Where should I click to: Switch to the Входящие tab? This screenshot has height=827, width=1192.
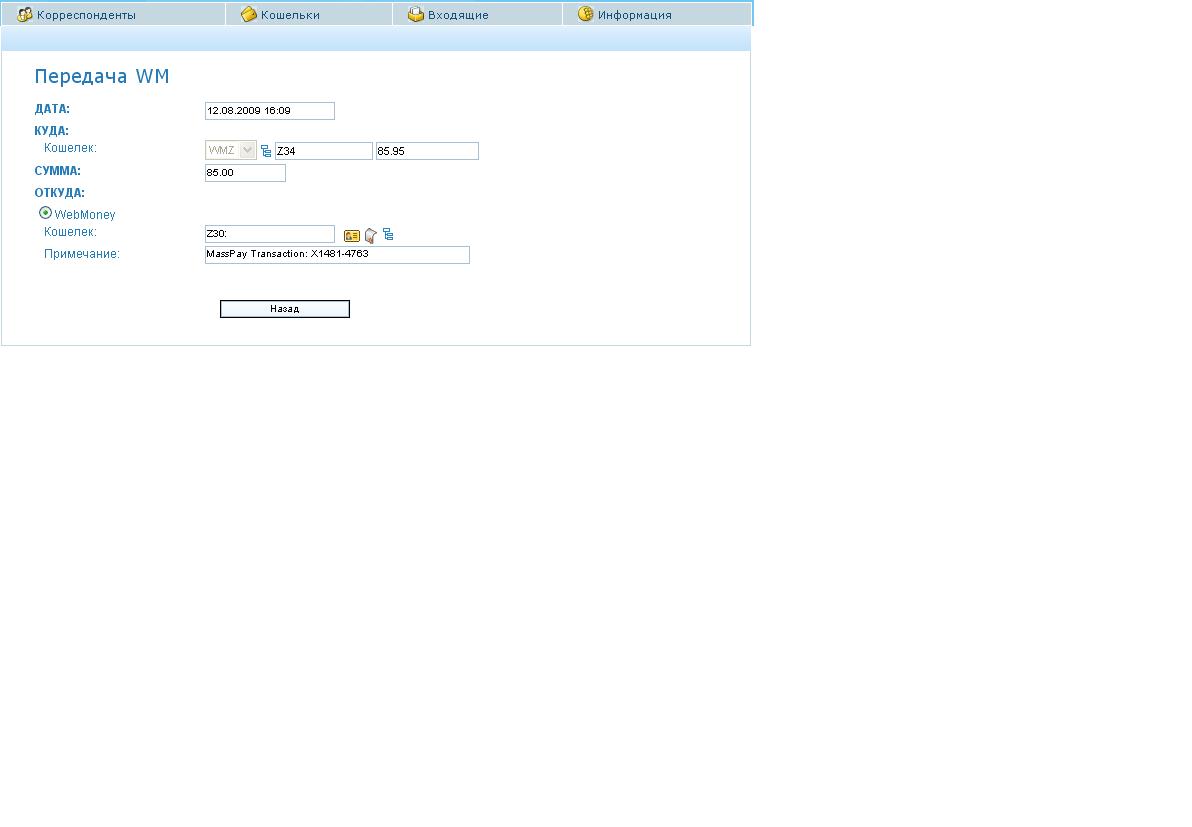point(477,14)
